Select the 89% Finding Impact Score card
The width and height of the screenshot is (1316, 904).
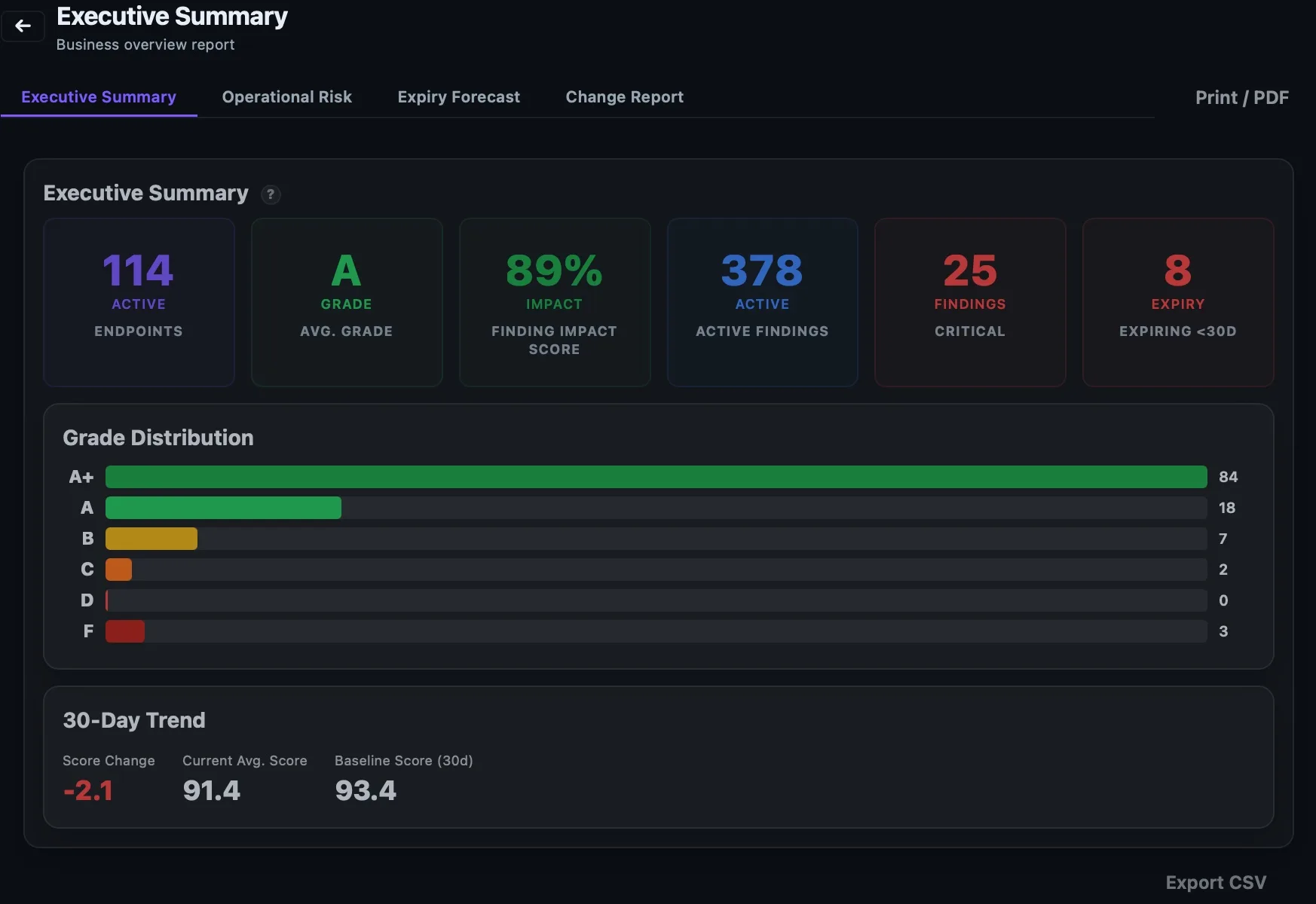(x=555, y=302)
